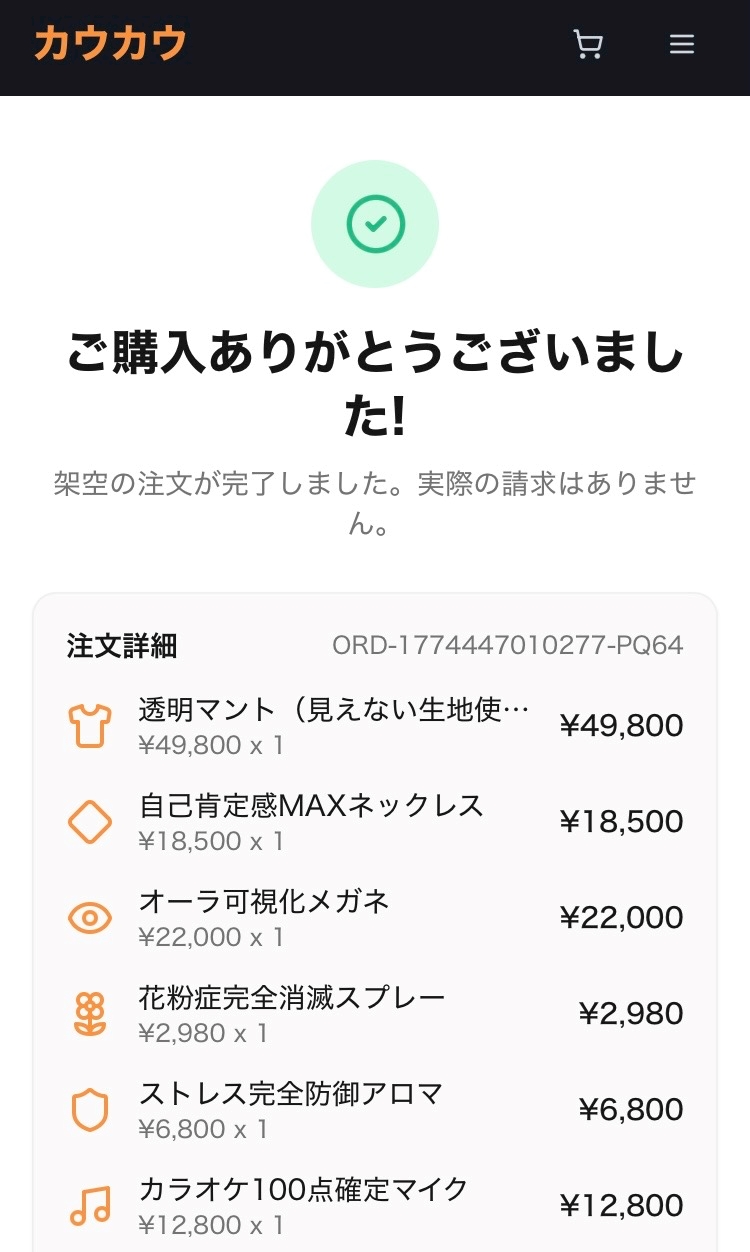Open the shopping cart icon
Screen dimensions: 750x1252
(588, 45)
